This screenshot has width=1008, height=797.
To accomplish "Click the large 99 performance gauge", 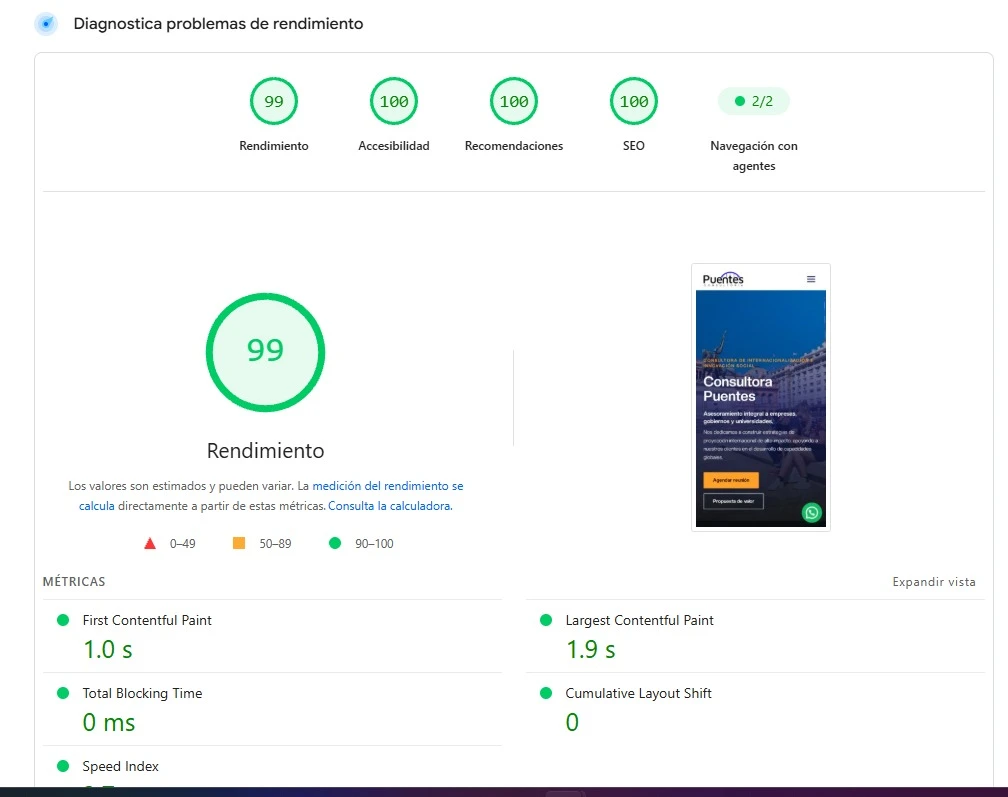I will (266, 352).
